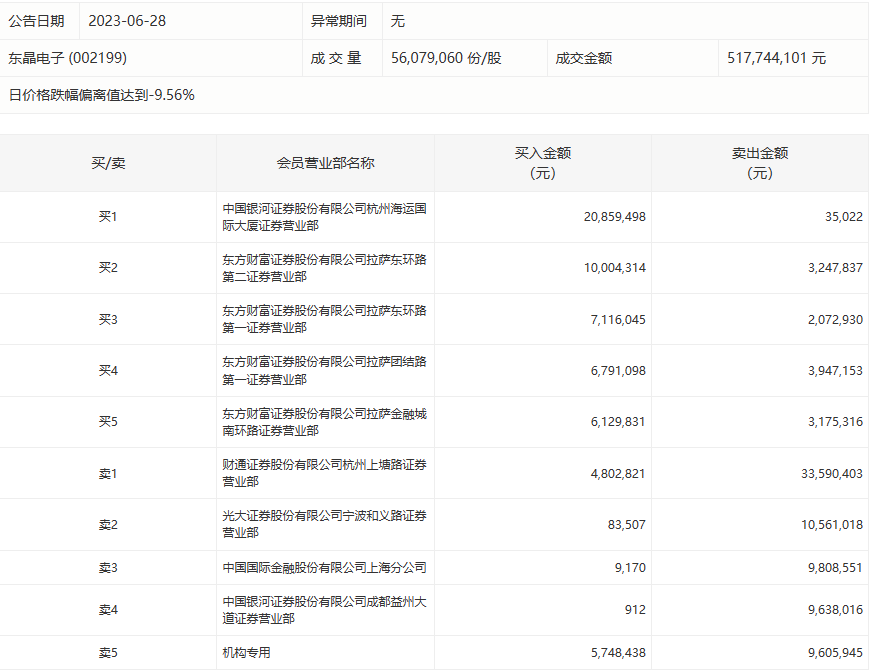Select row label 买1
Image resolution: width=870 pixels, height=672 pixels.
click(x=108, y=216)
